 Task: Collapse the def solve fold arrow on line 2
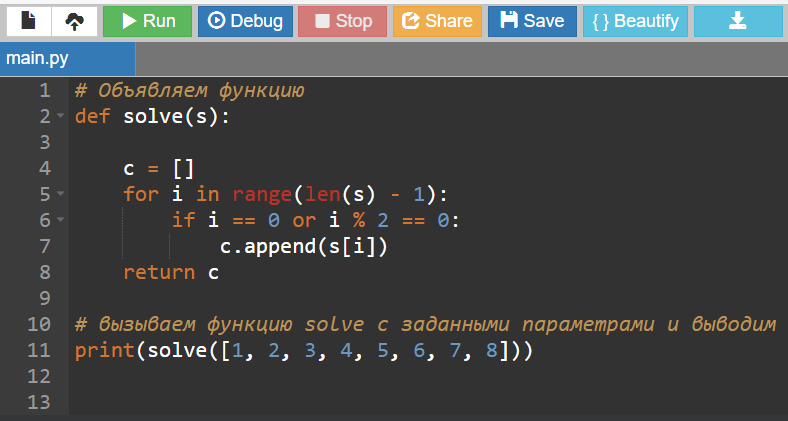click(x=60, y=116)
